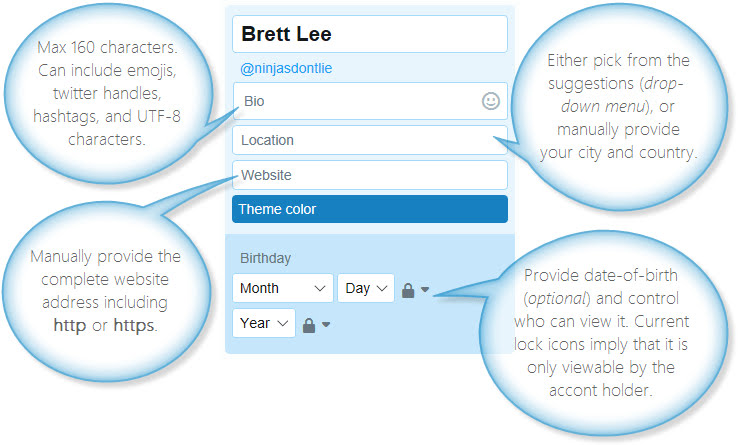This screenshot has width=738, height=445.
Task: Click into the Location field
Action: pos(370,140)
